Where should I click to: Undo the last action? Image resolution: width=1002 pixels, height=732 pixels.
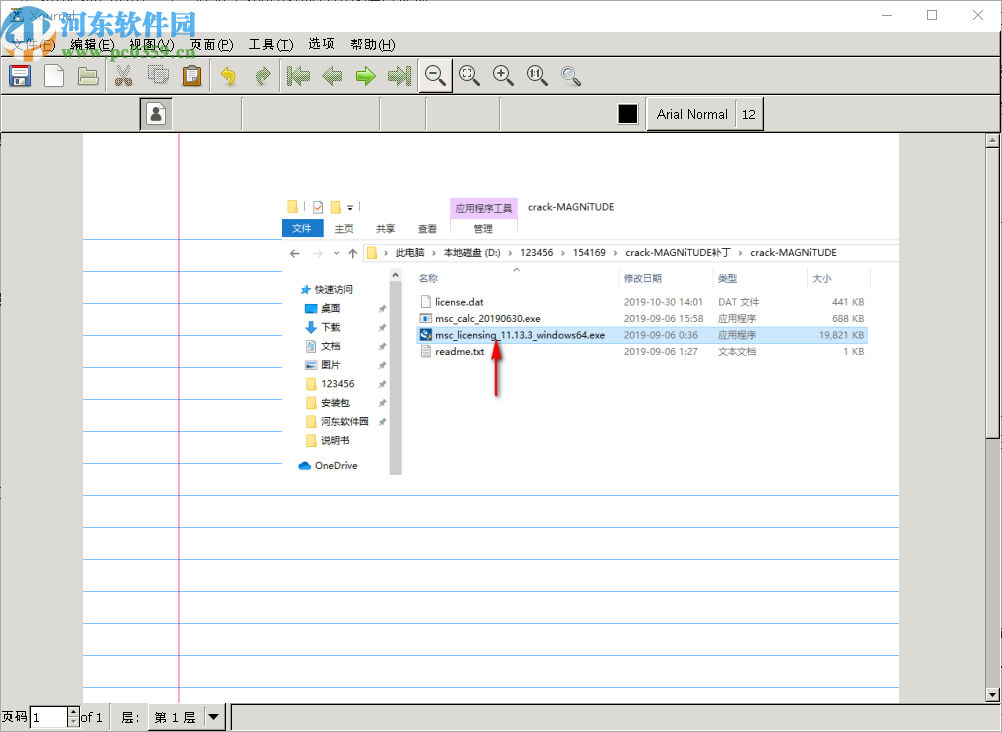click(x=229, y=76)
